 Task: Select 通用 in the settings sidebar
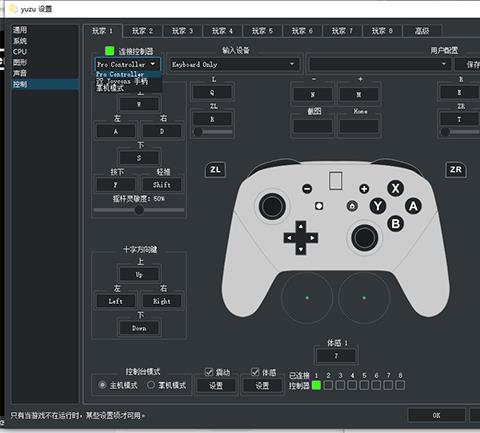tap(46, 30)
